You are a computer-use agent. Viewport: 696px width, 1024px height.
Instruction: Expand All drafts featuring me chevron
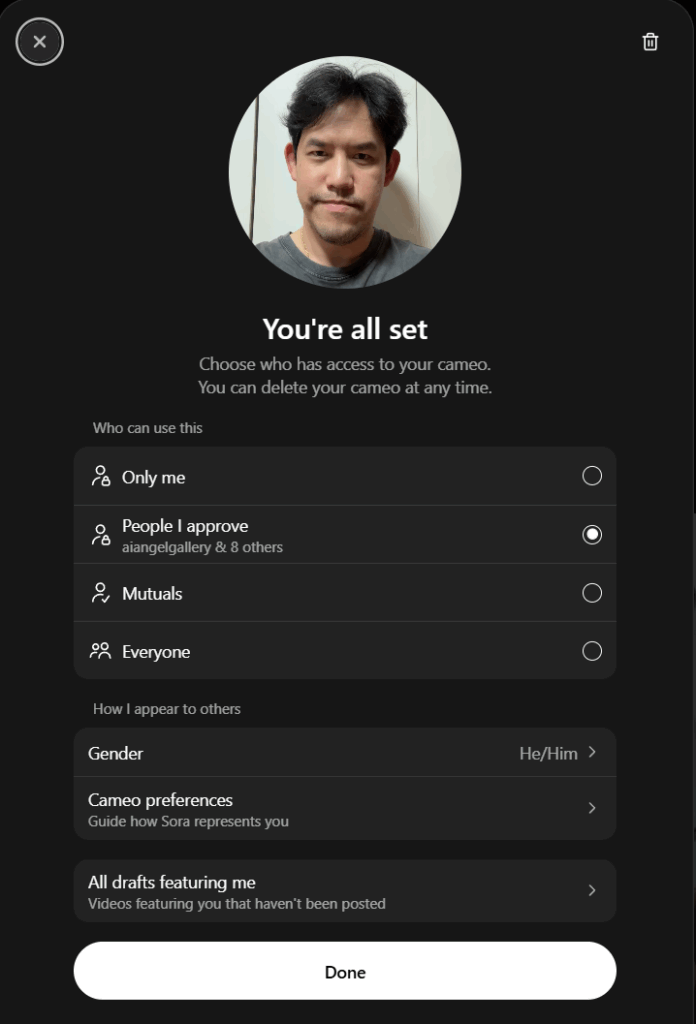[592, 890]
